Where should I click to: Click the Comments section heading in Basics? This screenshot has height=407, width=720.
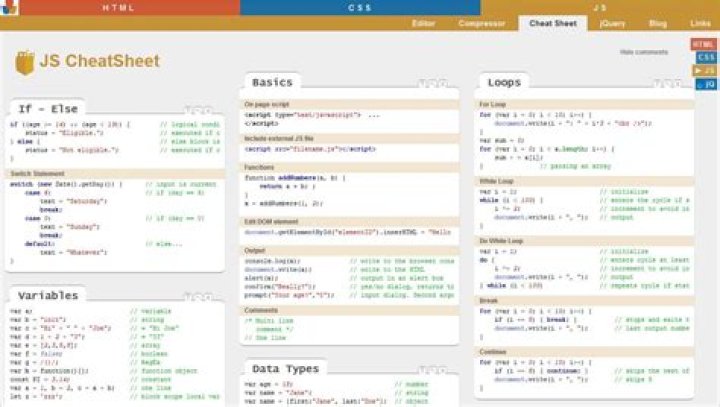point(261,310)
